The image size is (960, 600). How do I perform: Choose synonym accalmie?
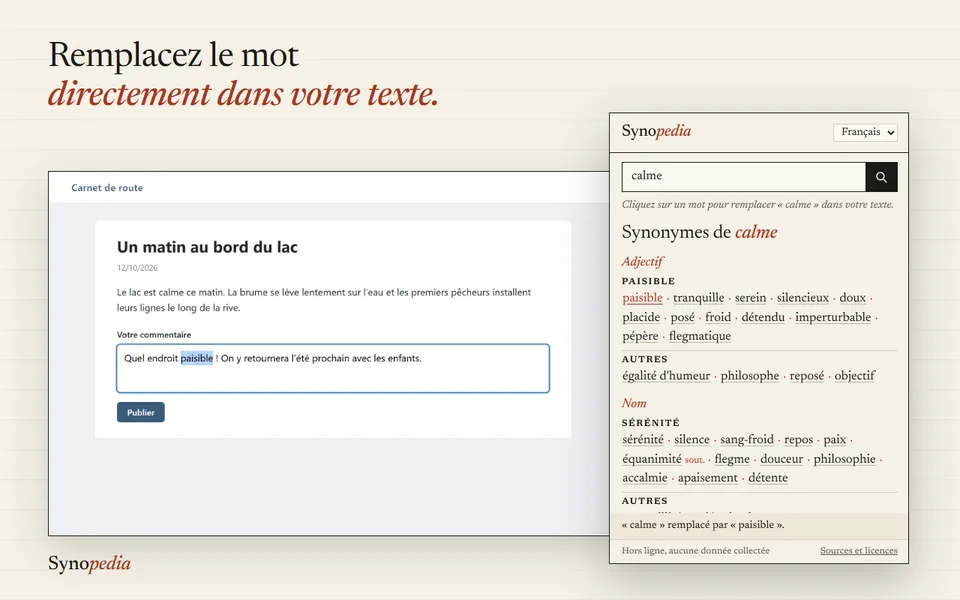pyautogui.click(x=645, y=478)
